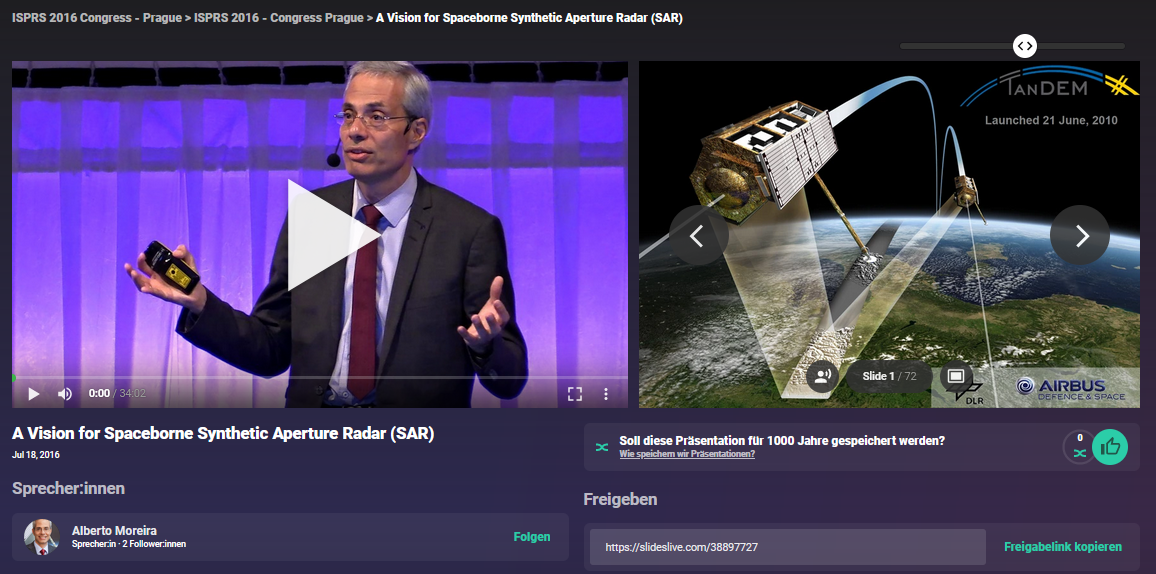Click the green thumbs-up vote button
1156x574 pixels.
pyautogui.click(x=1110, y=447)
